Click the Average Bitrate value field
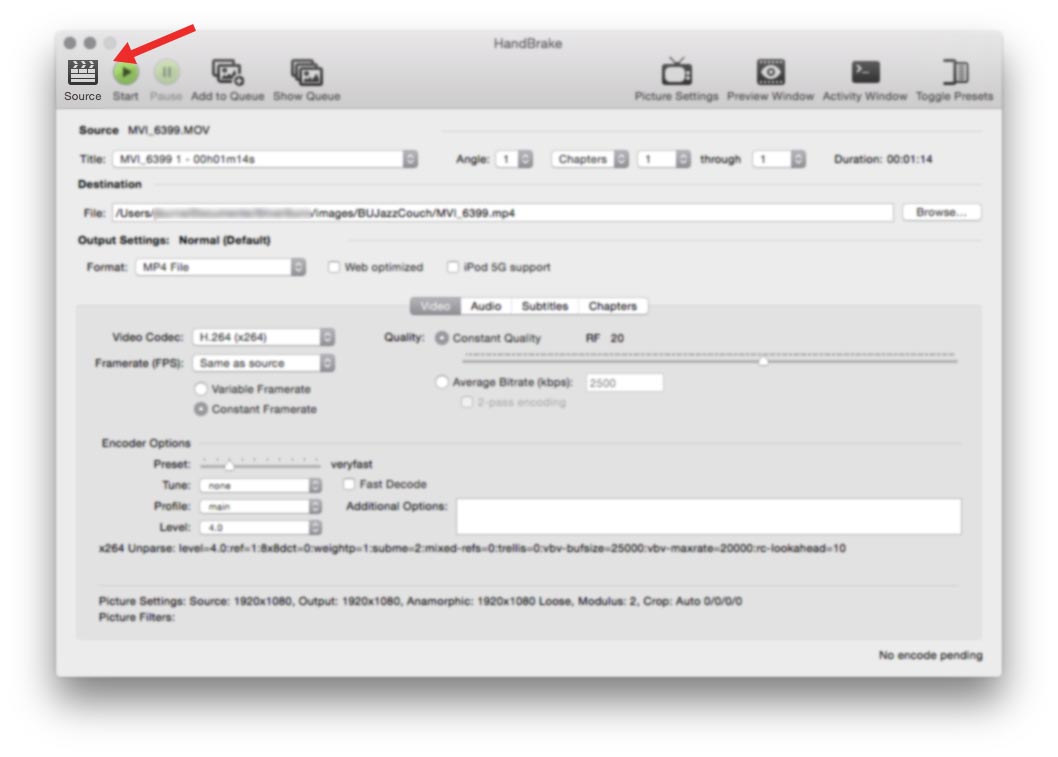The height and width of the screenshot is (757, 1058). click(x=625, y=383)
